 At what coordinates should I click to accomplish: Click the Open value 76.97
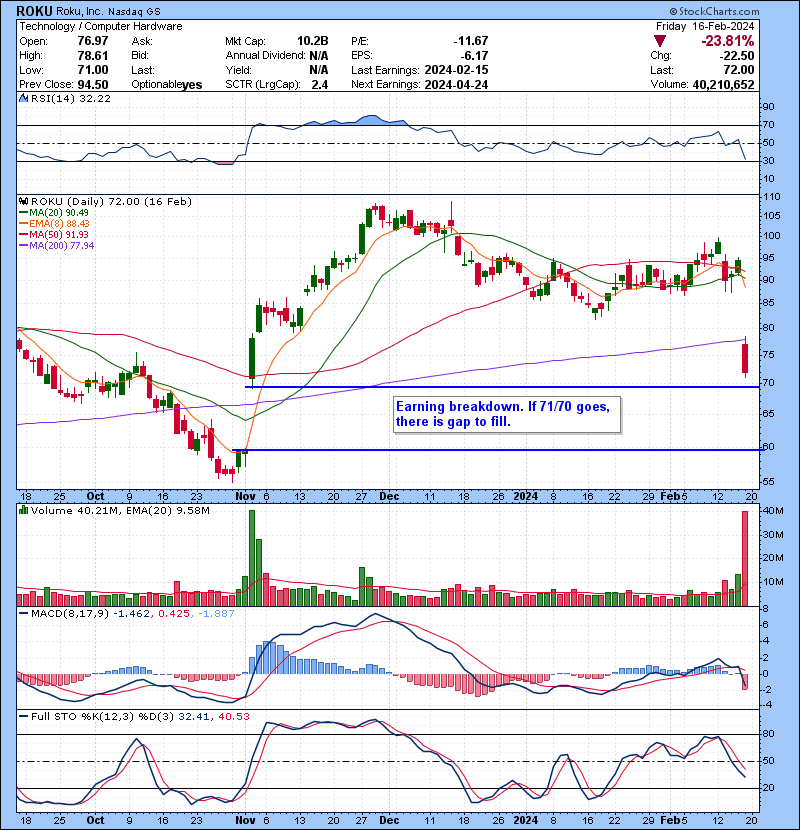[x=93, y=41]
